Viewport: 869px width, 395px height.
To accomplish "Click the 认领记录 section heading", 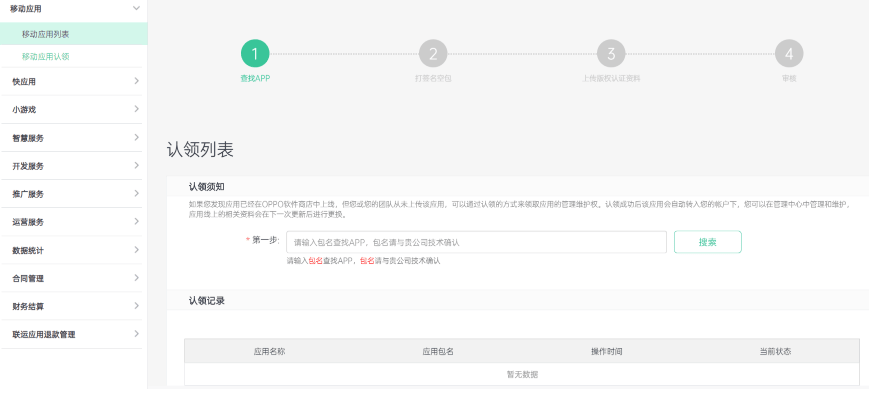I will coord(207,301).
